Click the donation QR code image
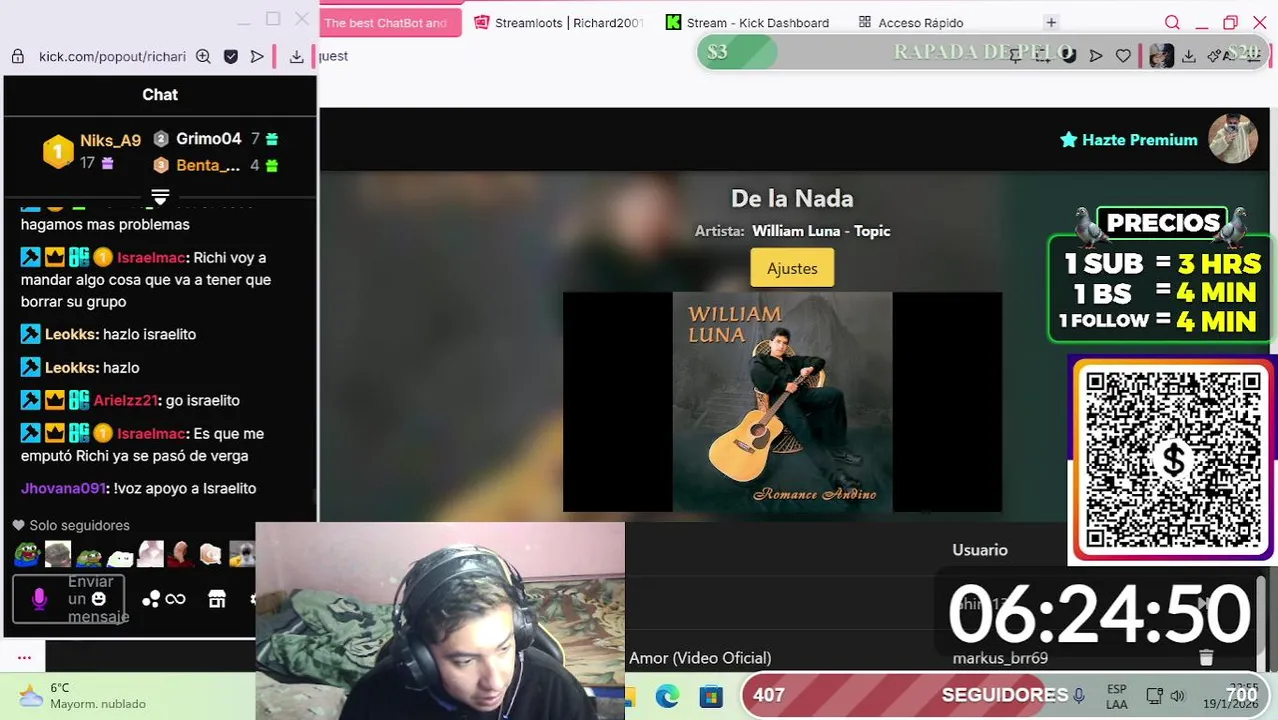Image resolution: width=1278 pixels, height=720 pixels. 1172,459
